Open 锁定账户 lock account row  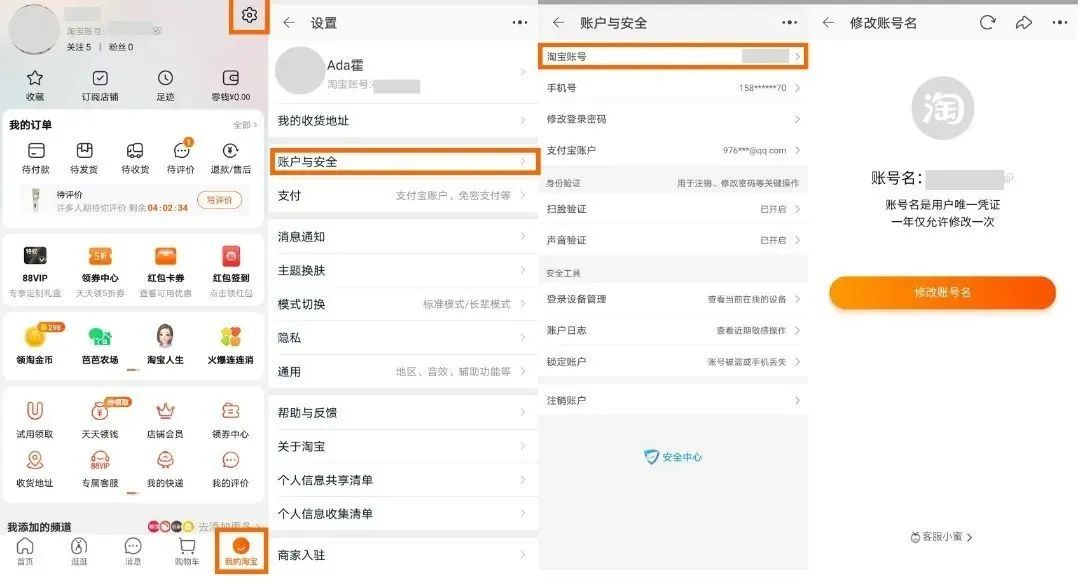click(673, 362)
